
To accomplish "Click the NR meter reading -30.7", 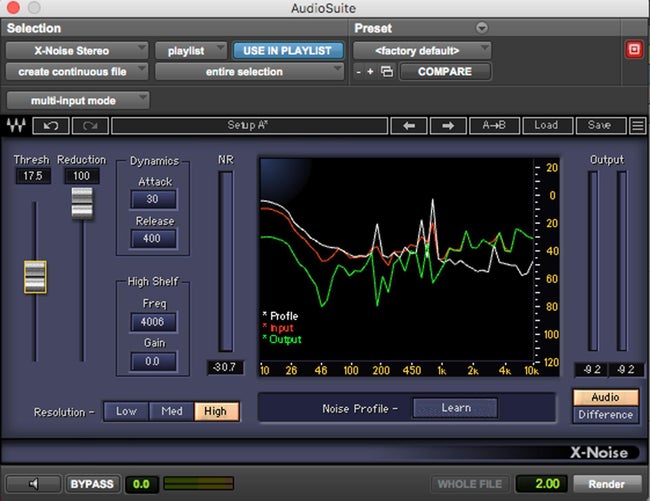I will click(x=225, y=367).
